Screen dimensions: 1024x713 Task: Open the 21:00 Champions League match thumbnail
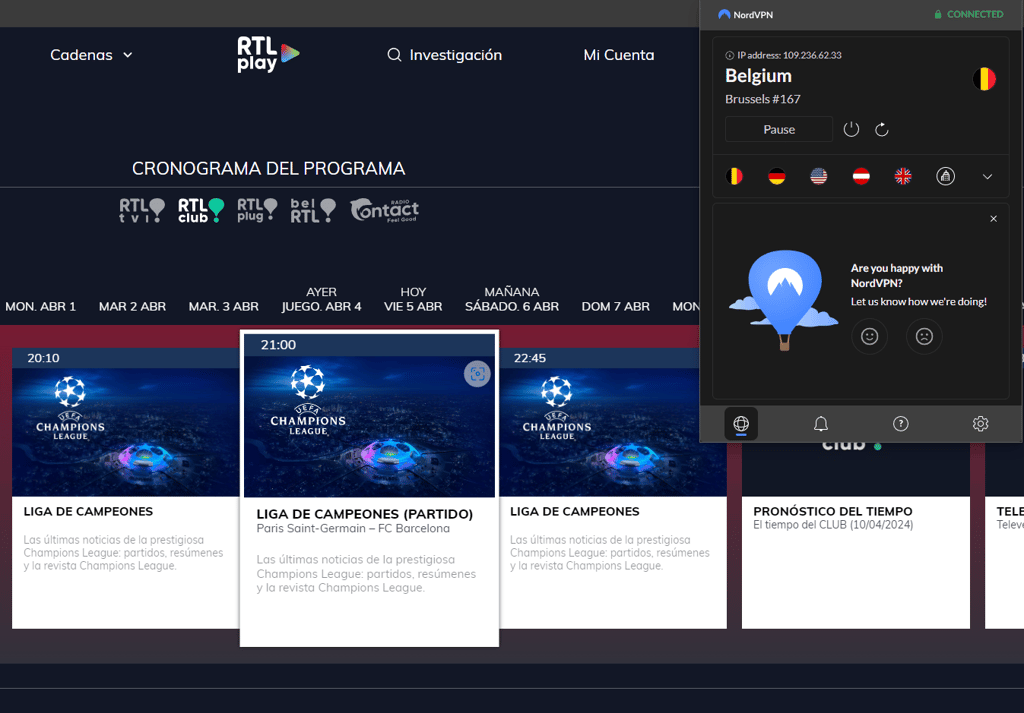[370, 426]
